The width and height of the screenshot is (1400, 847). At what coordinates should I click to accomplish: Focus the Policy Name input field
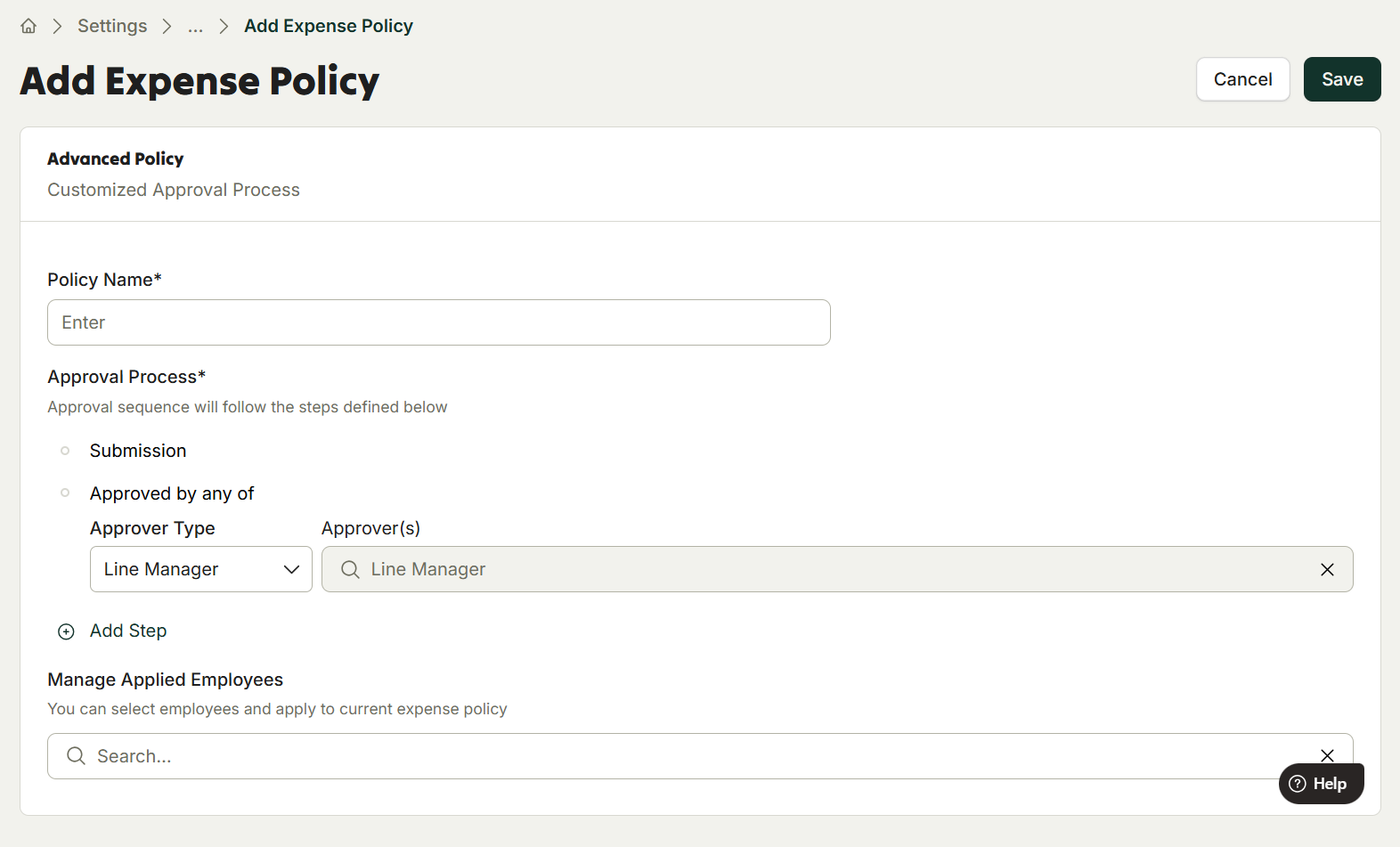pos(439,322)
